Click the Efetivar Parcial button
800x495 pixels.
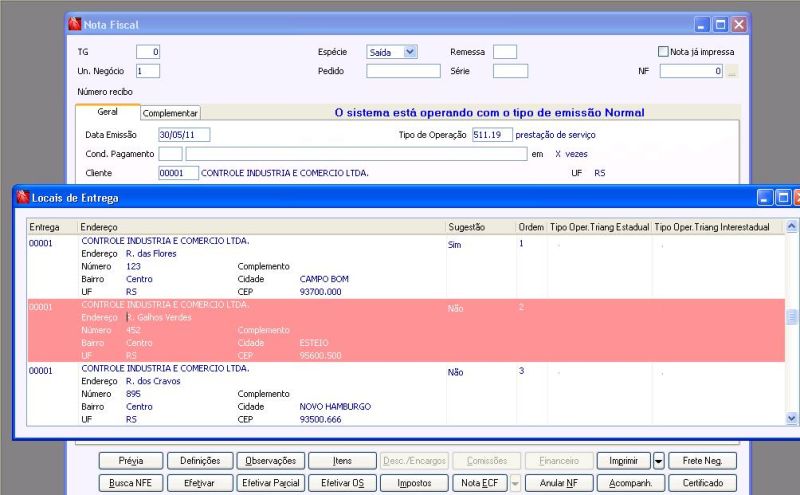coord(270,483)
